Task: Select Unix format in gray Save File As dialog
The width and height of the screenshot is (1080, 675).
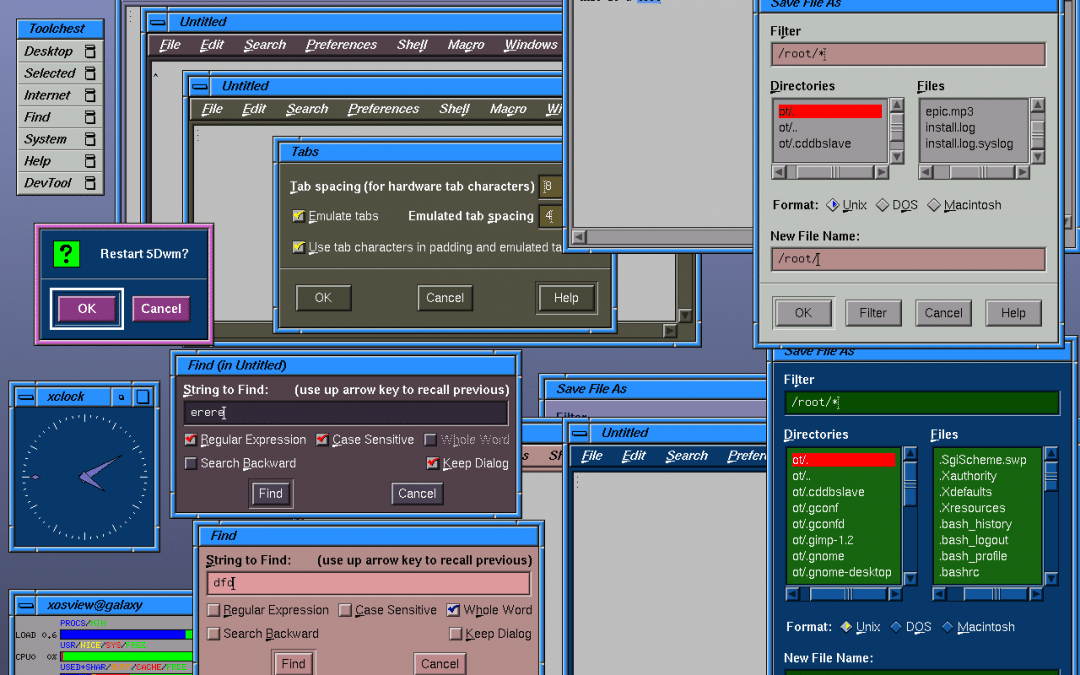Action: (833, 205)
